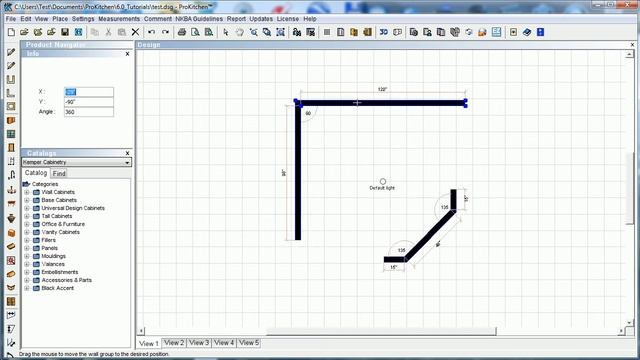Switch to the Find tab
The height and width of the screenshot is (360, 640).
tap(59, 173)
